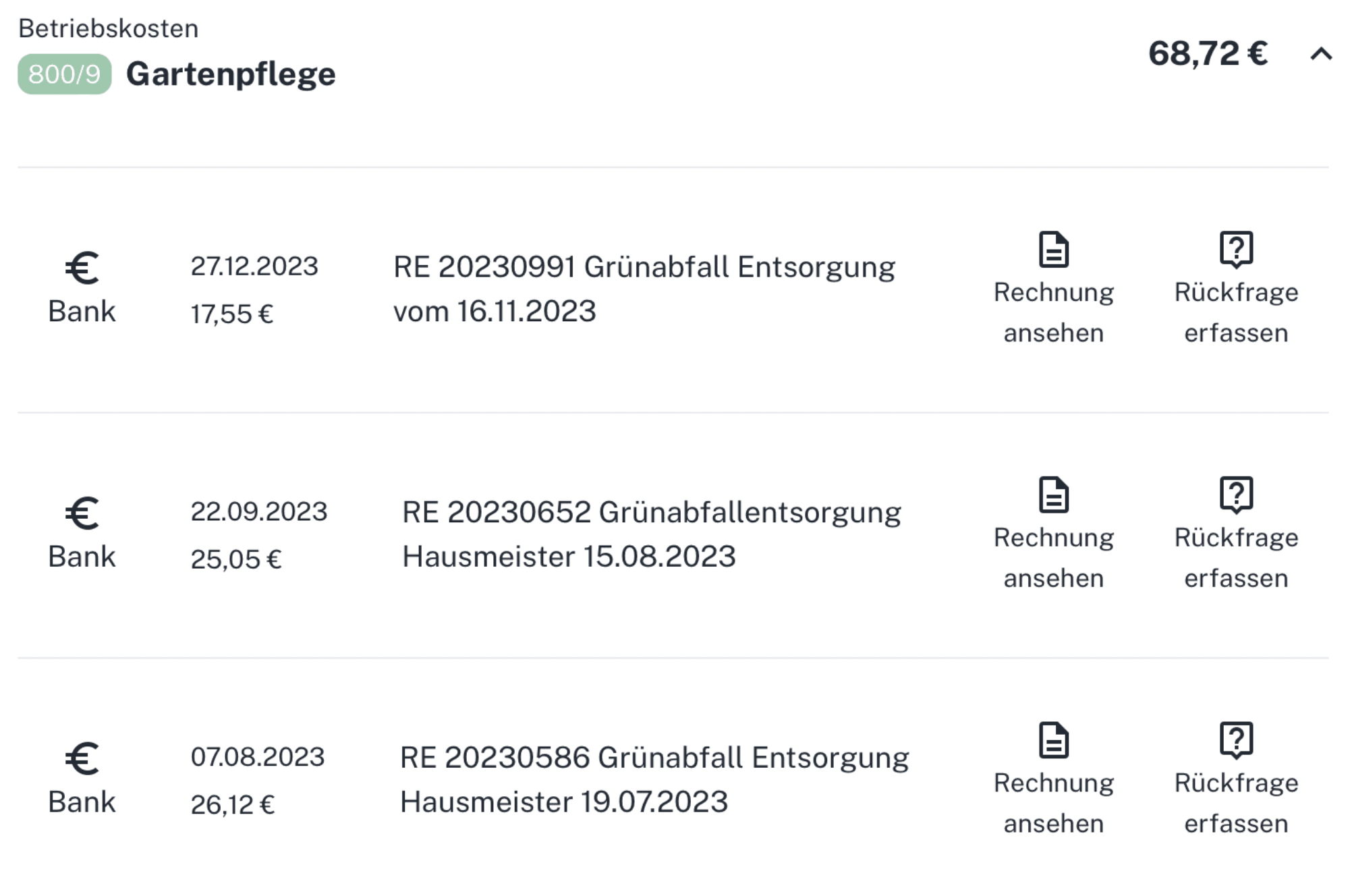The image size is (1352, 896).
Task: Collapse the Gartenpflege section chevron
Action: (x=1321, y=54)
